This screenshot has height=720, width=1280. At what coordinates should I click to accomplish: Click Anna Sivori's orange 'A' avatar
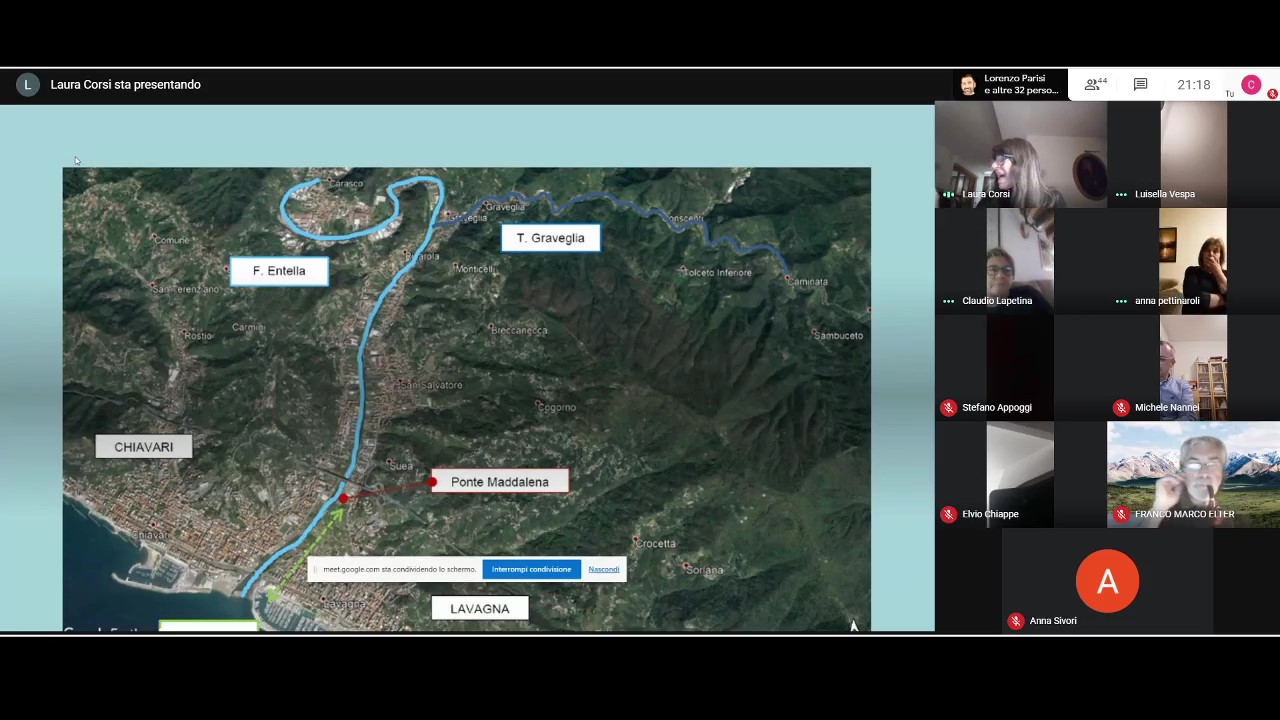click(1107, 581)
